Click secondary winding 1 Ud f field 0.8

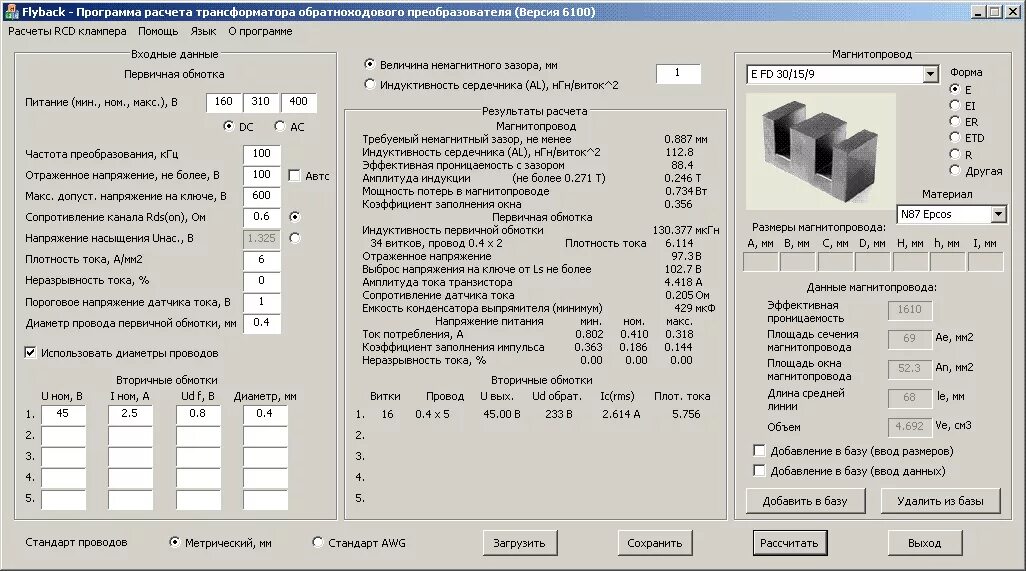198,415
